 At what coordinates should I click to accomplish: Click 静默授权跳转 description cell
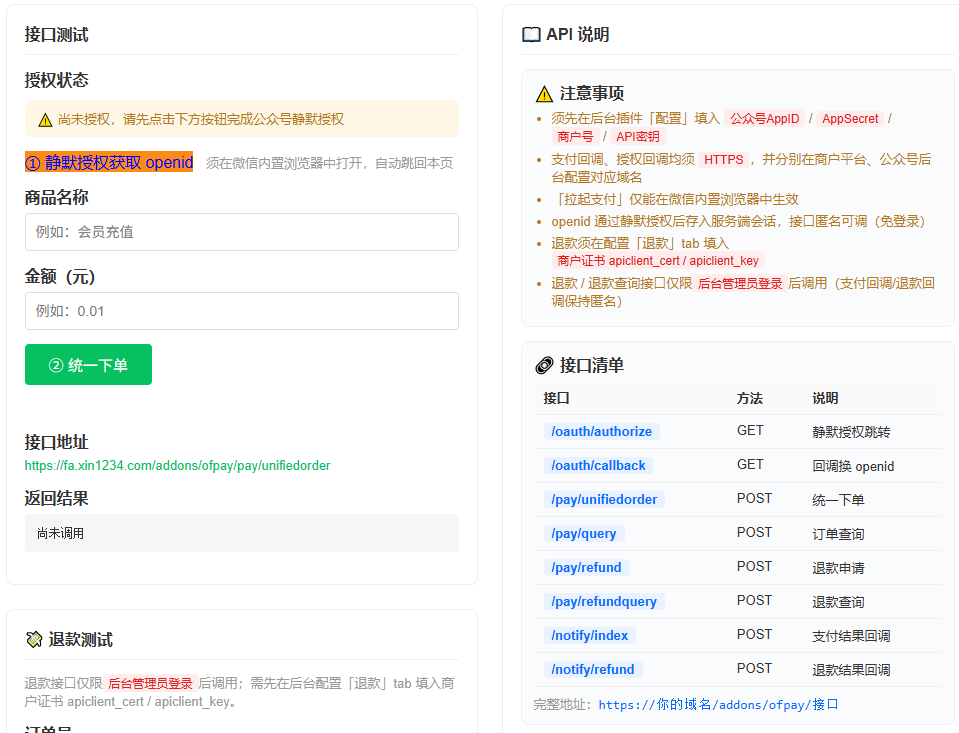pyautogui.click(x=851, y=432)
